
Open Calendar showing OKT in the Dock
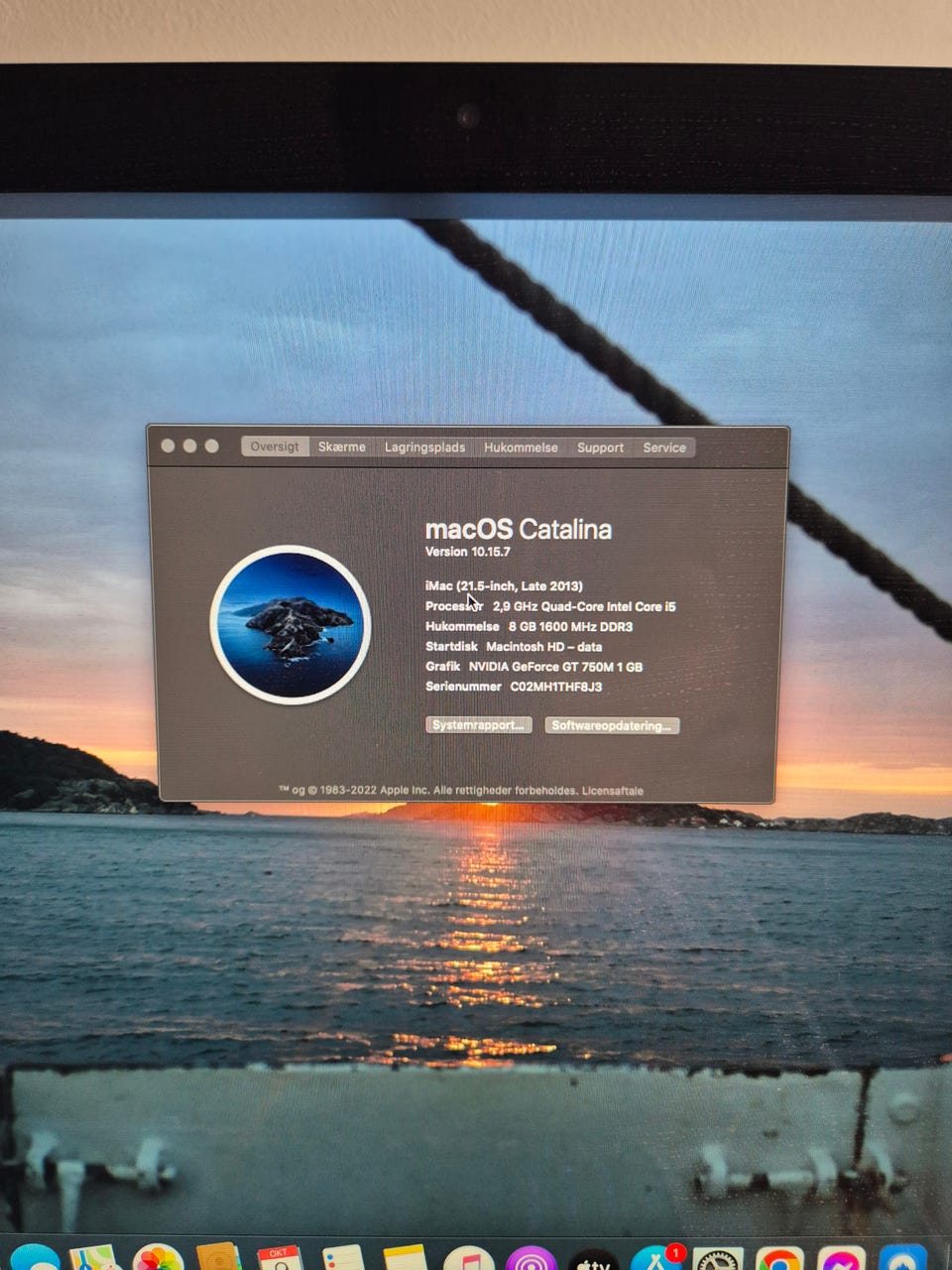tap(281, 1258)
